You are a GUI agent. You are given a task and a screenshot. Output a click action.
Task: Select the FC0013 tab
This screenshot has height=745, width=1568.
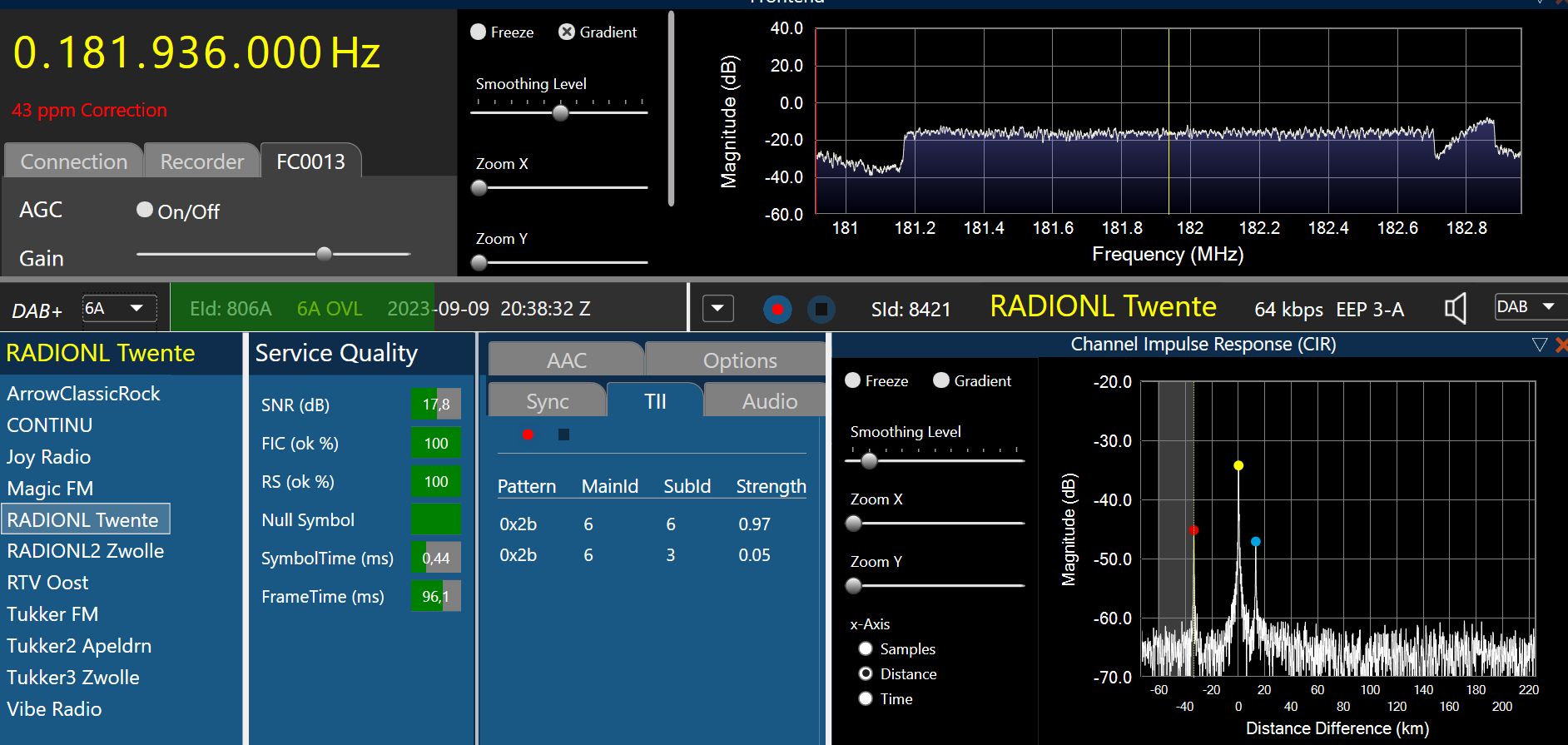(x=310, y=161)
